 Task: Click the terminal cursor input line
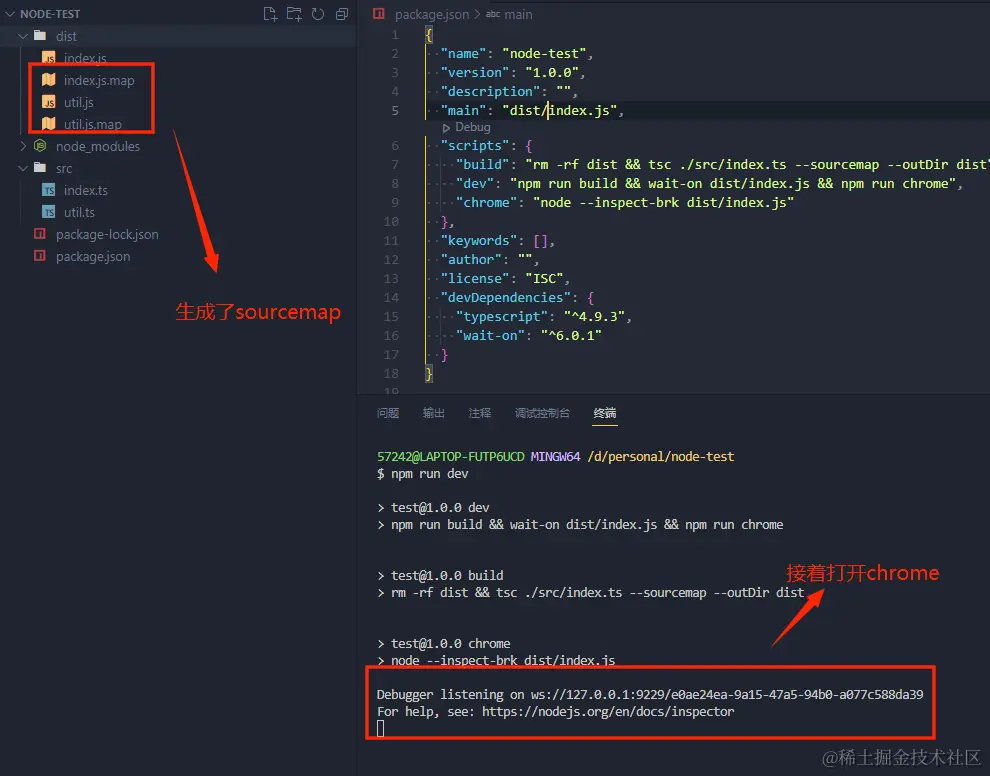point(381,729)
